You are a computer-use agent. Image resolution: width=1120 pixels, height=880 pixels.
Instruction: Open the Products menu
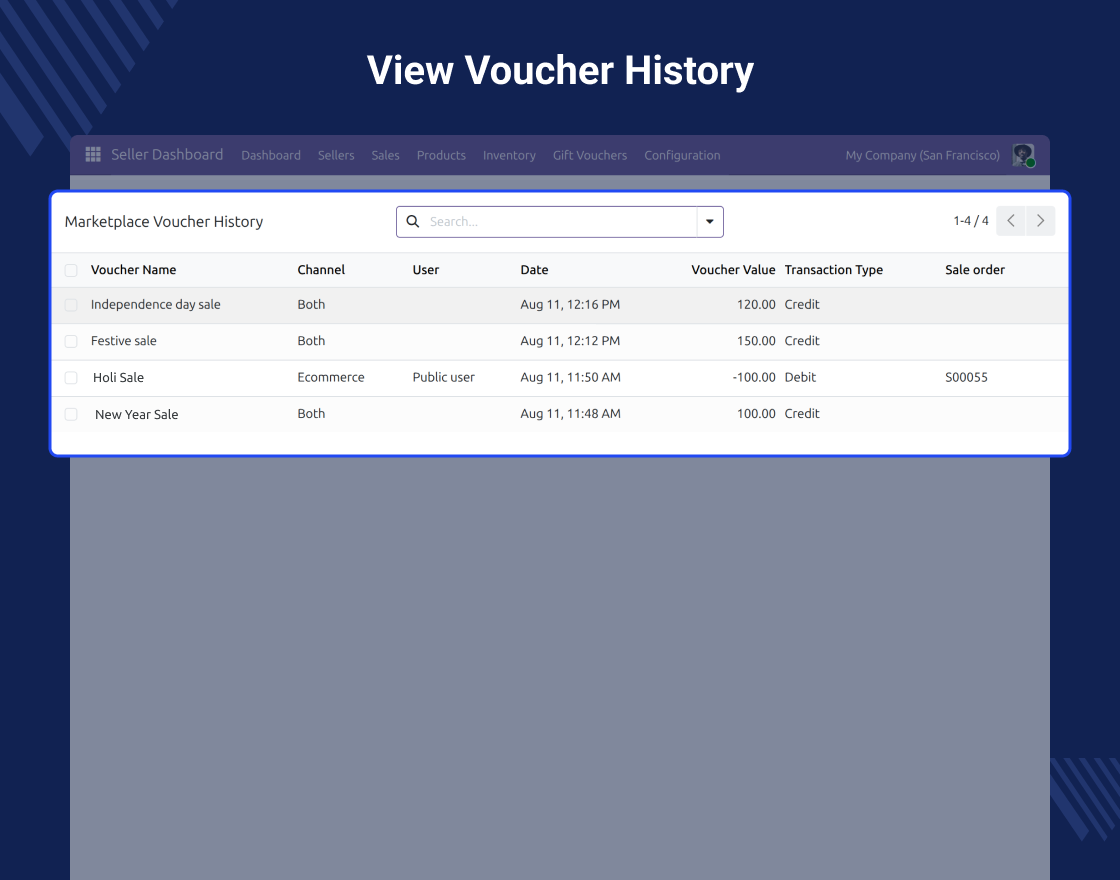tap(441, 155)
